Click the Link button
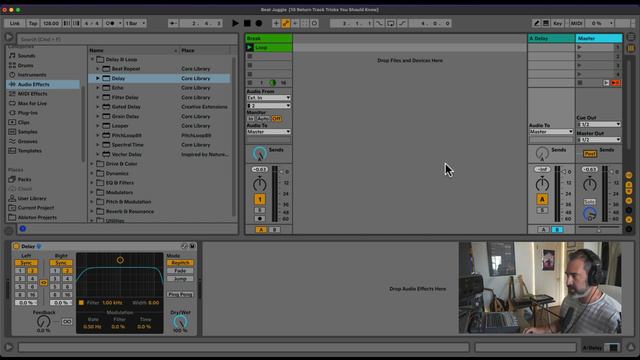Image resolution: width=640 pixels, height=360 pixels. pos(15,23)
